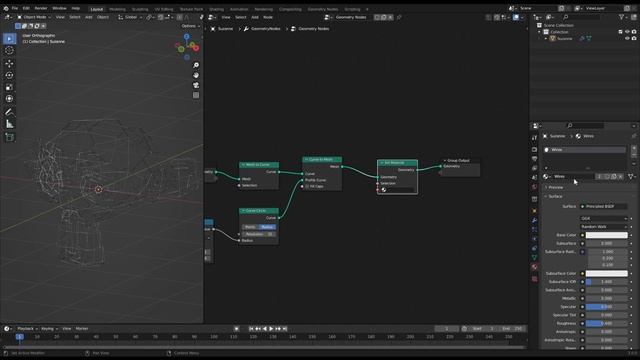640x360 pixels.
Task: Collapse the Set Material node header arrow
Action: click(382, 163)
